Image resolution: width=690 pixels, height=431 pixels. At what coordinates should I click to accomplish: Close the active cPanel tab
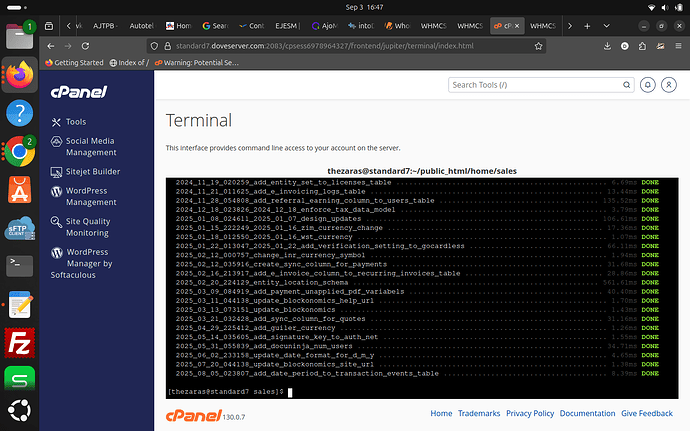coord(517,26)
